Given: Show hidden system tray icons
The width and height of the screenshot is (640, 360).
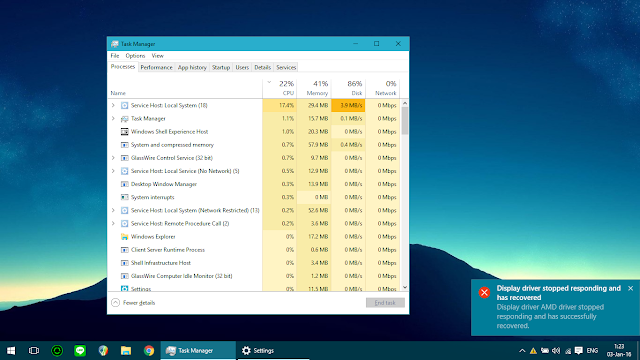Looking at the screenshot, I should (522, 351).
